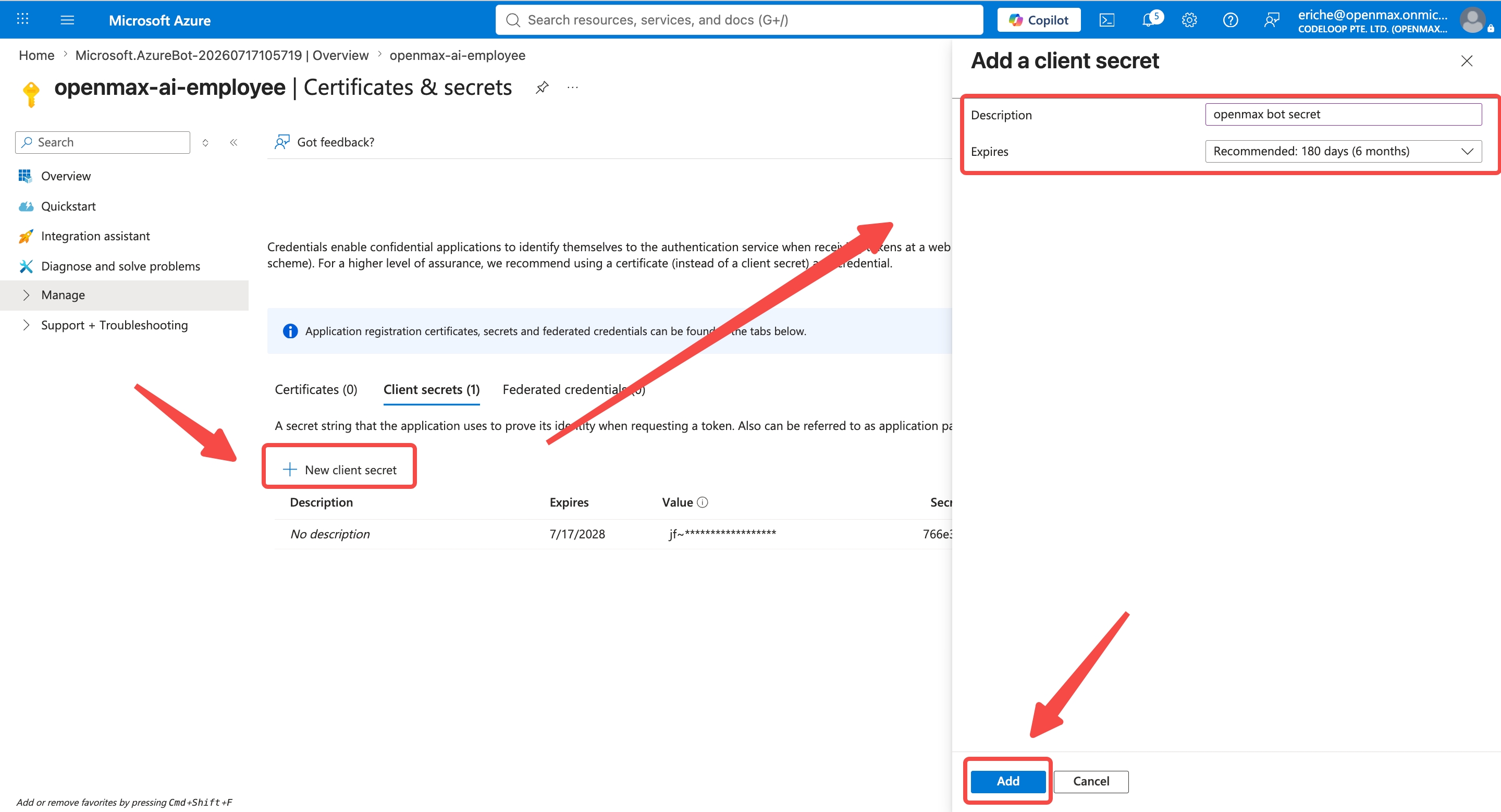
Task: Collapse the sidebar with double chevron
Action: point(233,143)
